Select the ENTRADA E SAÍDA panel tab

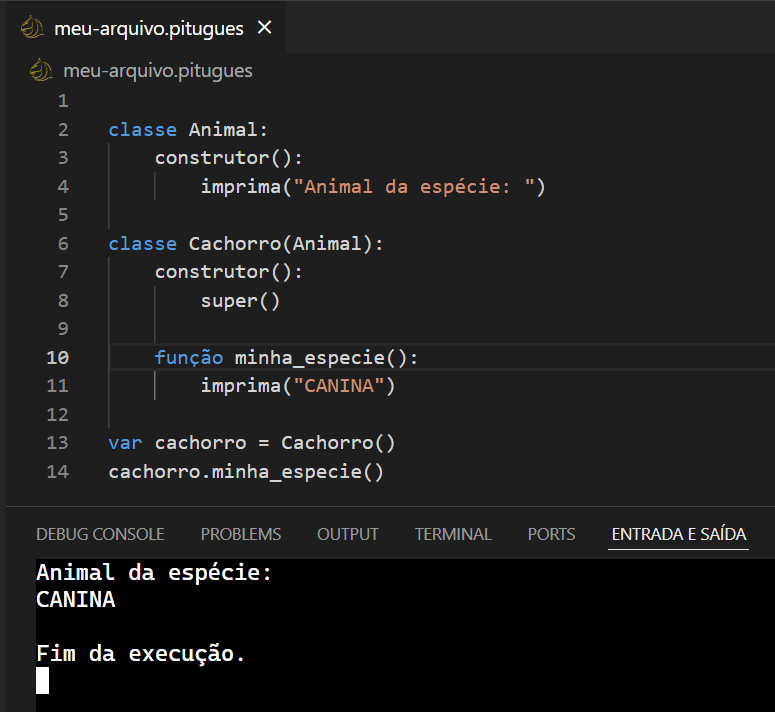(679, 534)
